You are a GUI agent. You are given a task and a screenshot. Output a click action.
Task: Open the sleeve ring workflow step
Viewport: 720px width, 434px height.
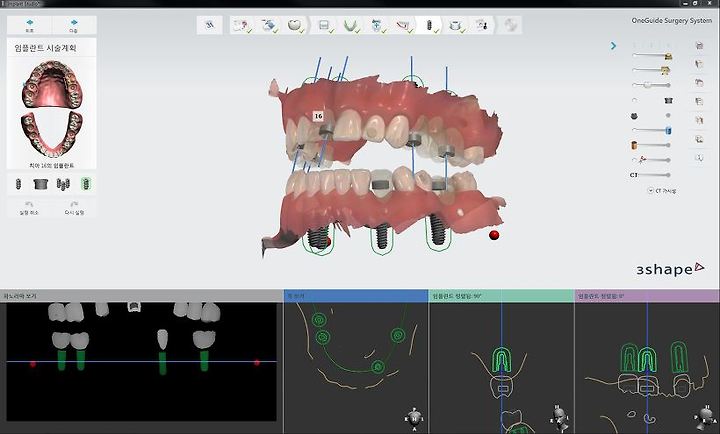455,25
